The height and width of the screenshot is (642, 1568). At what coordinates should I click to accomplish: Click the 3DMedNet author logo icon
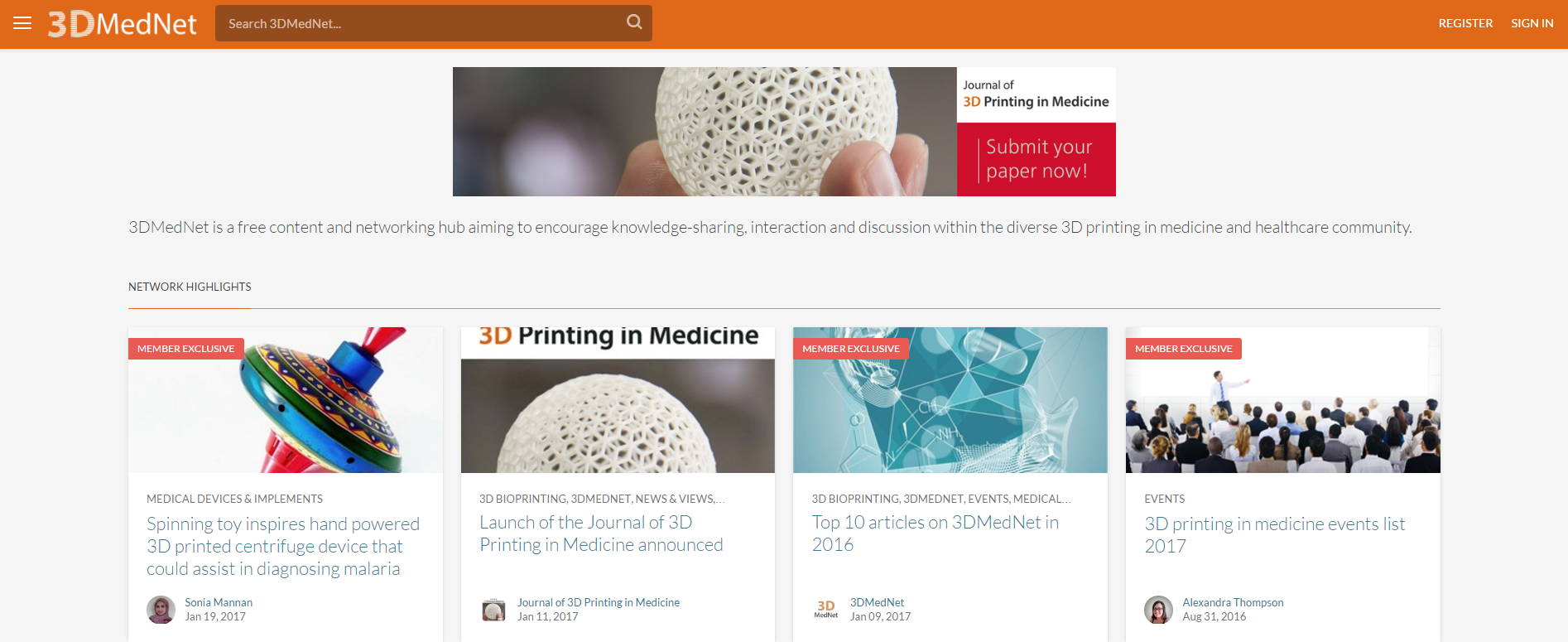pyautogui.click(x=826, y=610)
